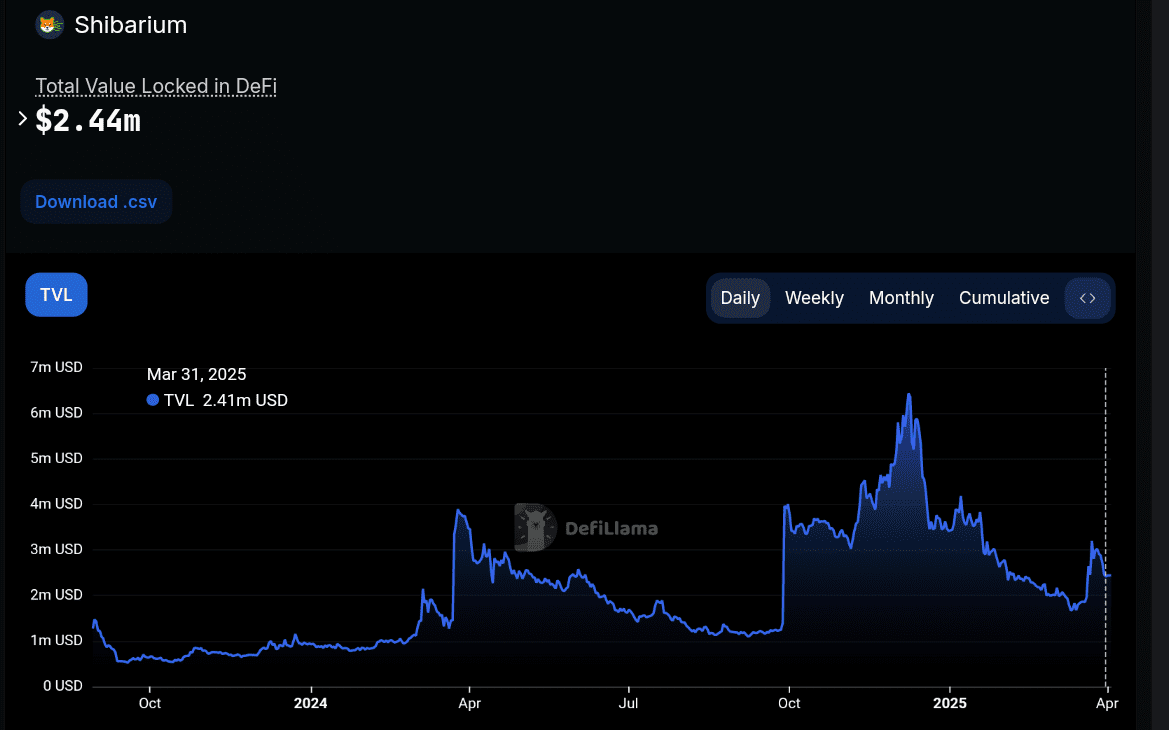Download the TVL data as .csv
The width and height of the screenshot is (1169, 730).
[96, 202]
